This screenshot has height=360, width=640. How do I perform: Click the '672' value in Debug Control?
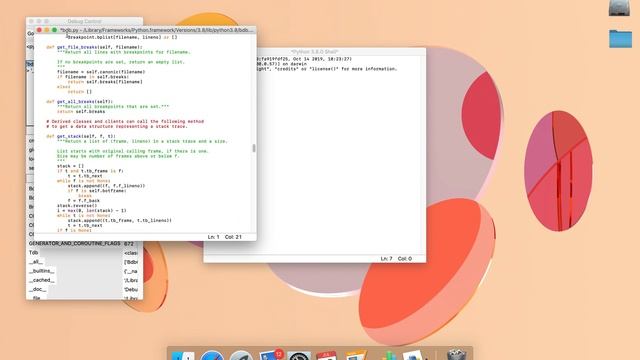(x=129, y=244)
